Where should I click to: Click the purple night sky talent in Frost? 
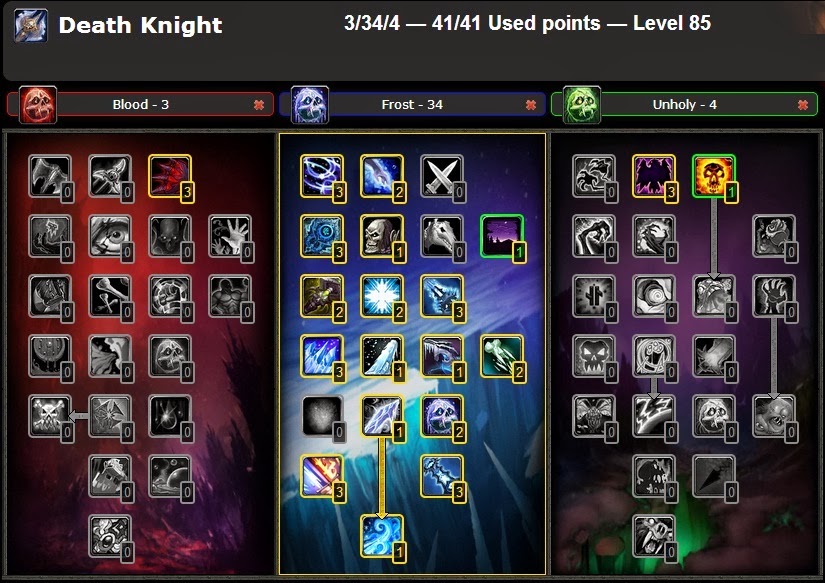502,236
